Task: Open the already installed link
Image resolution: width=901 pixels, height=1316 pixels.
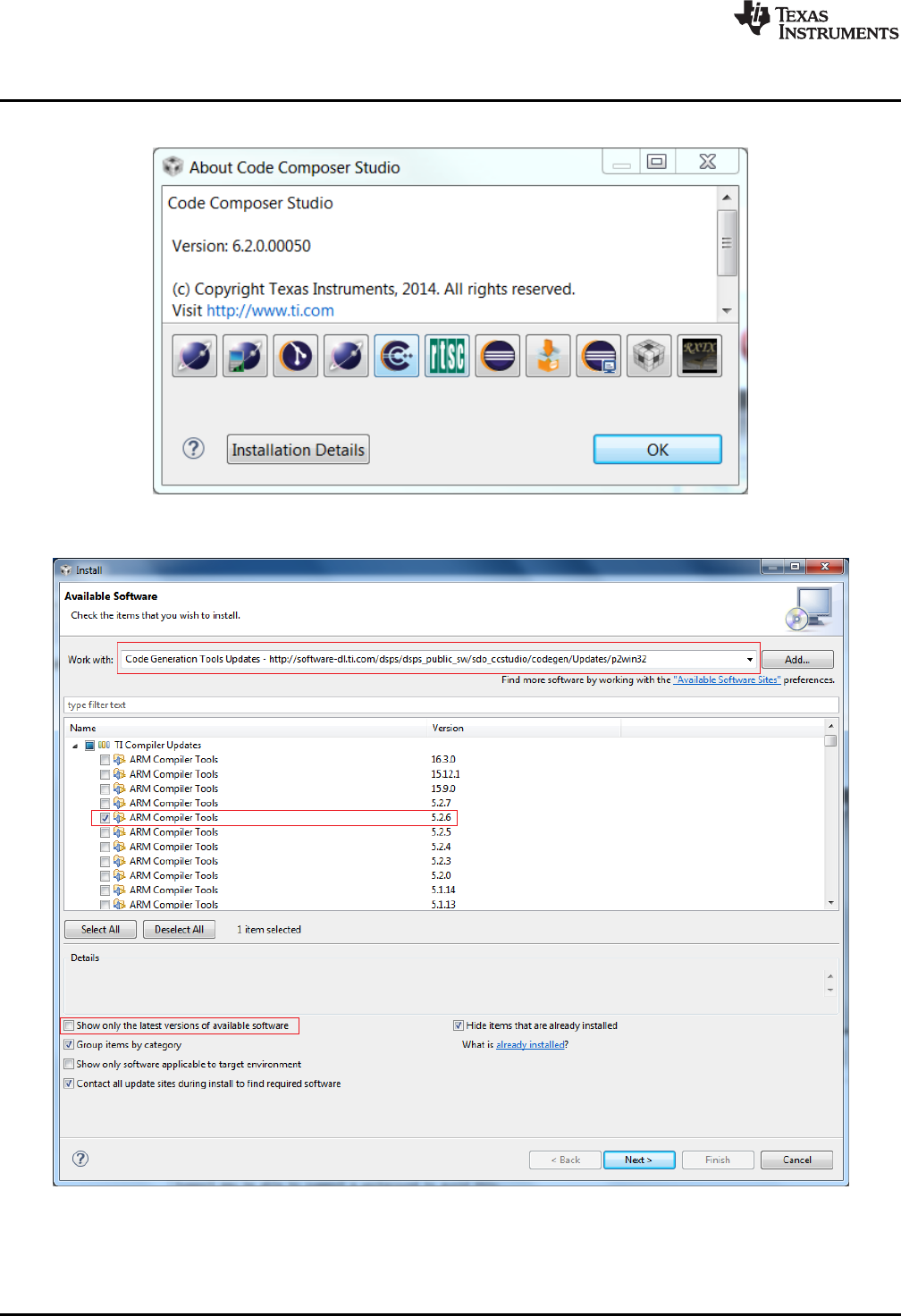Action: pyautogui.click(x=530, y=1044)
